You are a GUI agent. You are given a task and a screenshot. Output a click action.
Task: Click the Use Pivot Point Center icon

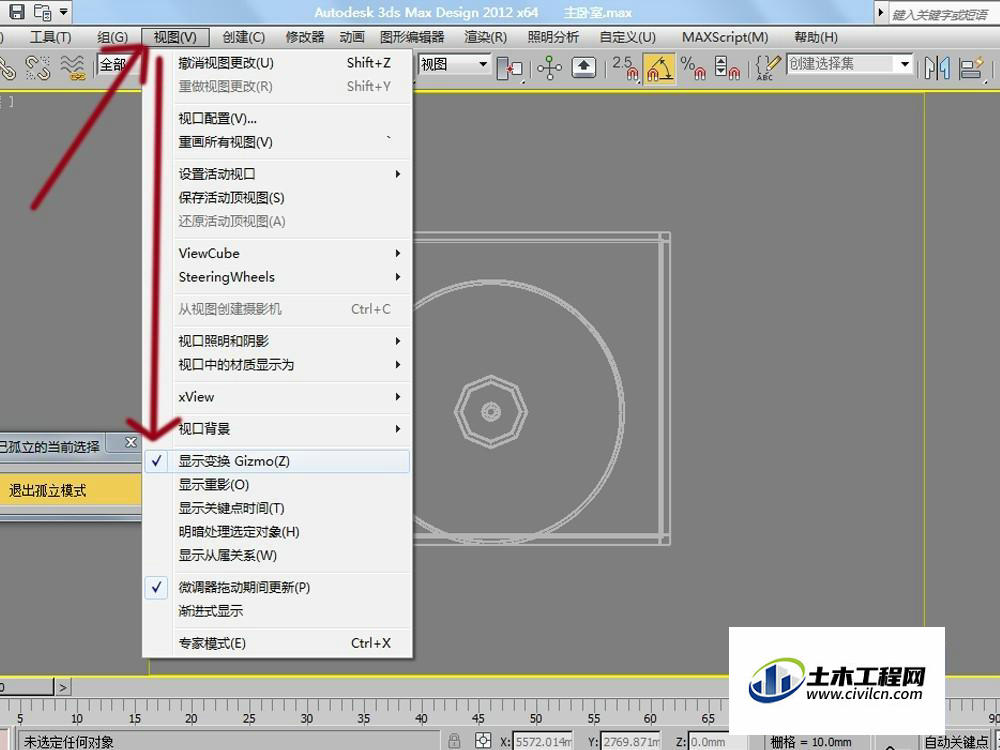510,68
